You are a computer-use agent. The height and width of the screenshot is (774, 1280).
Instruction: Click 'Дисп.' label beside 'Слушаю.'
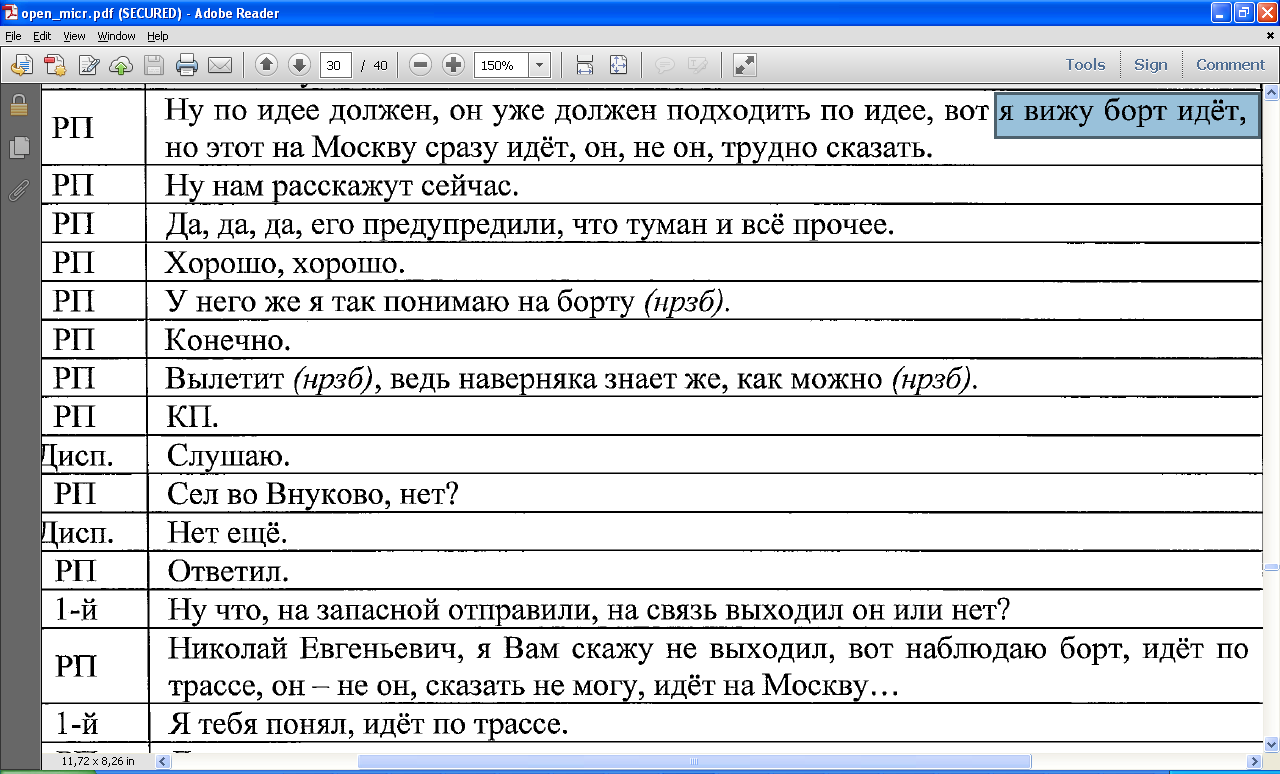pyautogui.click(x=76, y=457)
